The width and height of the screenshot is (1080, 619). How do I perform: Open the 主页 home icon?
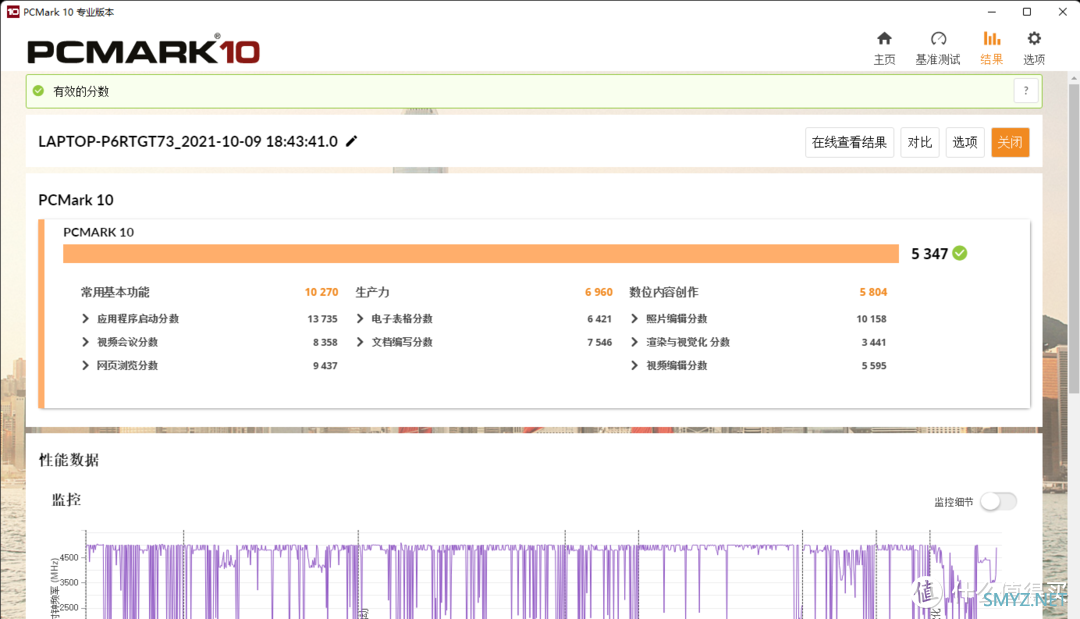[884, 39]
